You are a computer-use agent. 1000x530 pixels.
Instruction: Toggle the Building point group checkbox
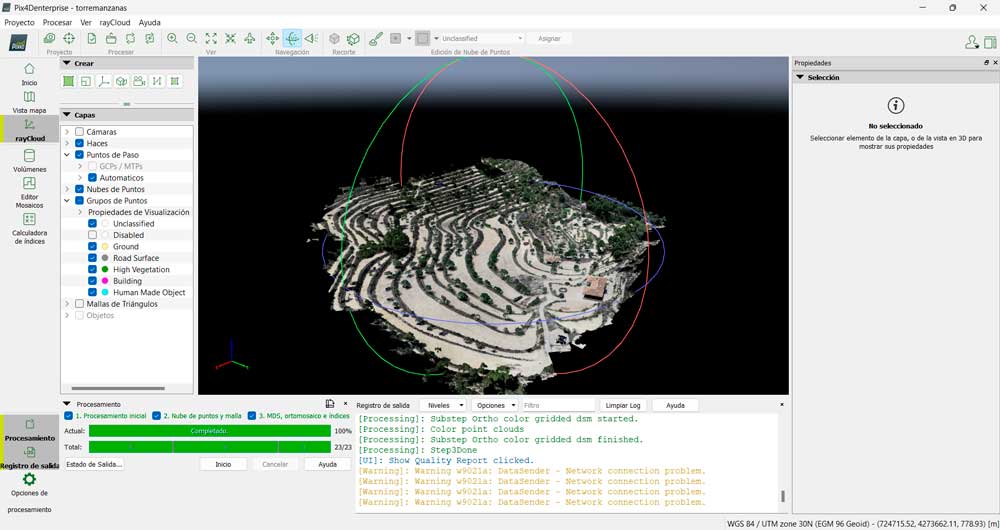click(x=92, y=281)
